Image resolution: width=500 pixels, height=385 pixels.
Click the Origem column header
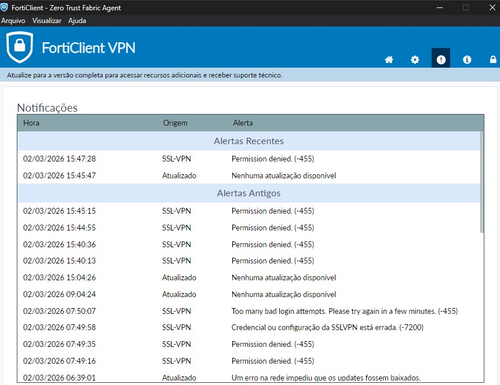[175, 123]
